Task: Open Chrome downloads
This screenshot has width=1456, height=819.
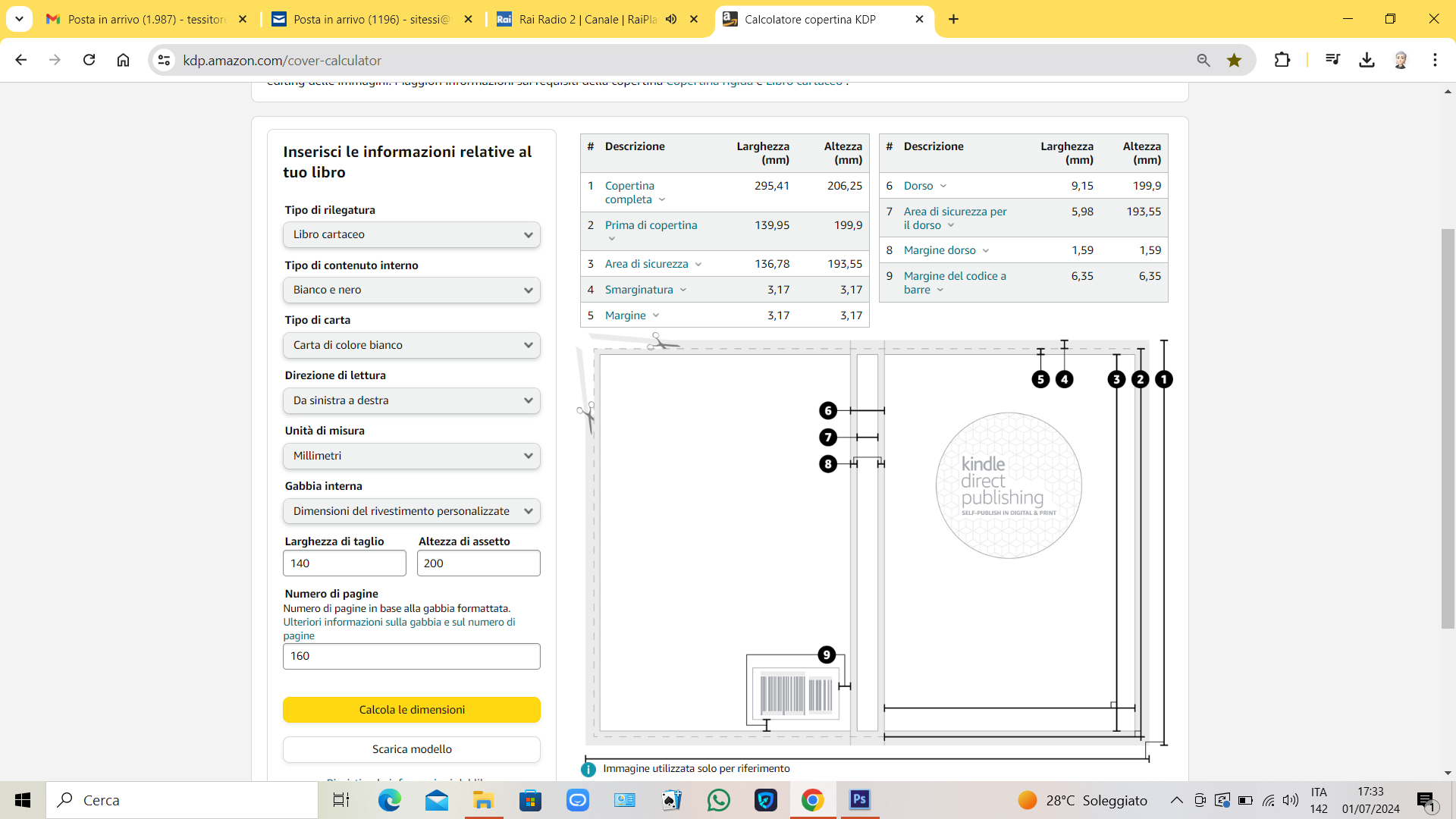Action: [1367, 60]
